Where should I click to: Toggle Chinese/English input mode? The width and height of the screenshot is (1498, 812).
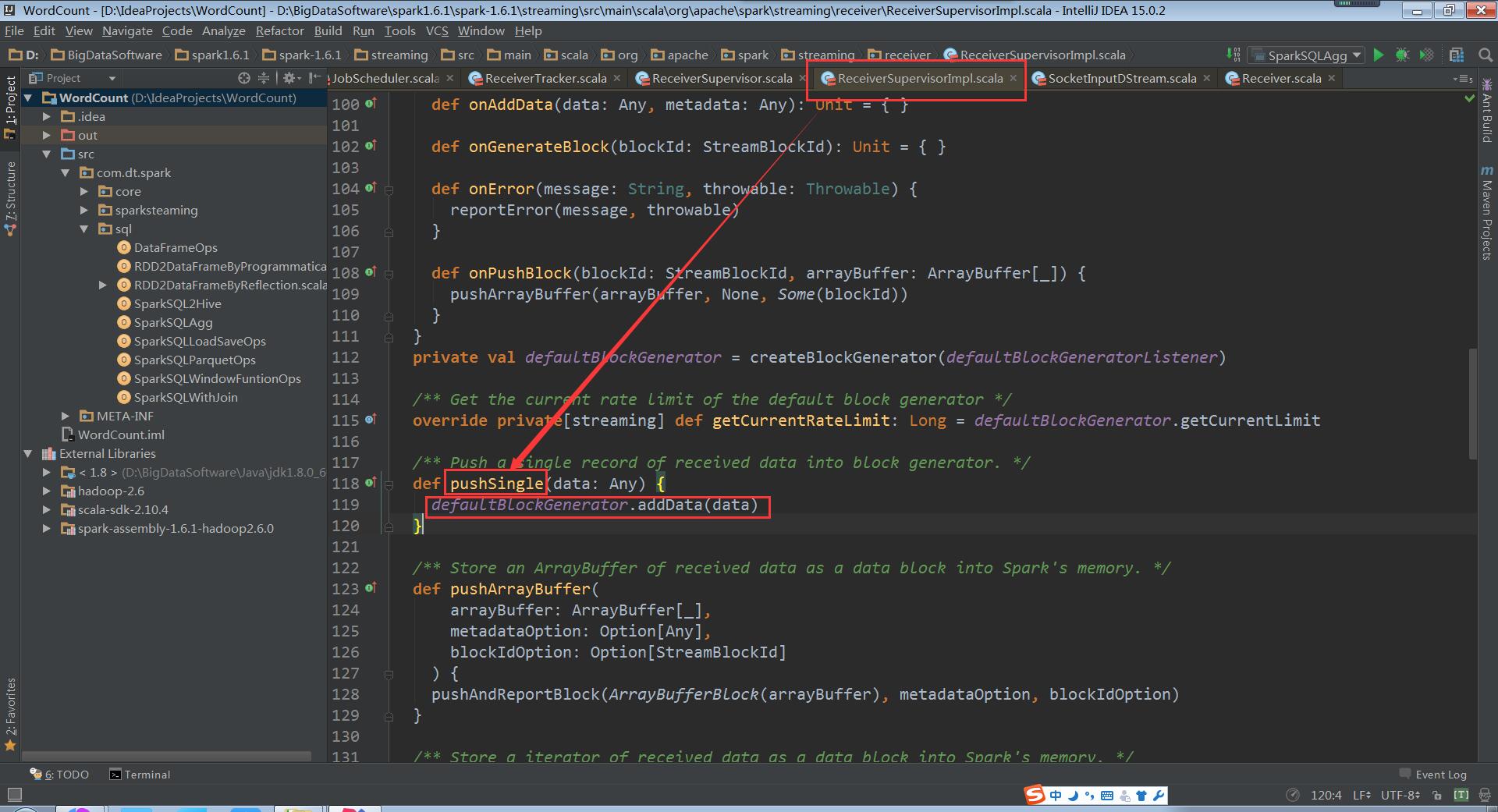coord(1056,796)
